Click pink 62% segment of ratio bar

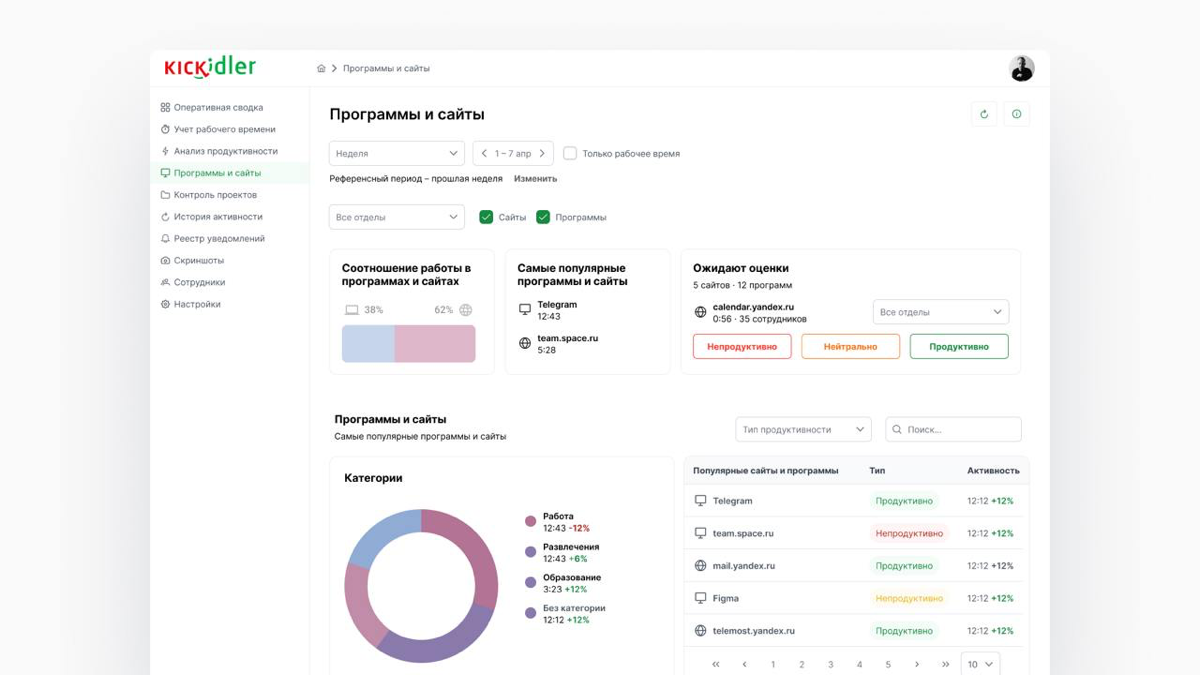[435, 344]
